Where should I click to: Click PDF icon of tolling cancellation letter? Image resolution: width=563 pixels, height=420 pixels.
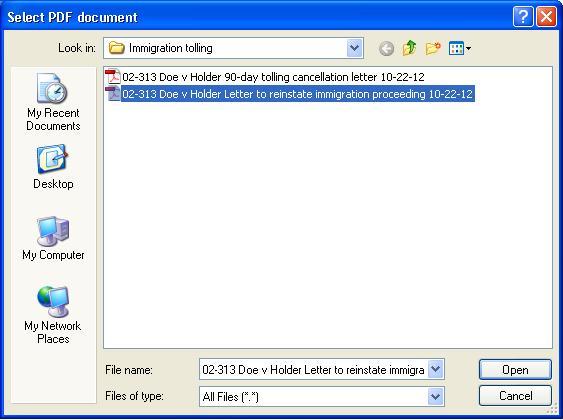tap(112, 76)
